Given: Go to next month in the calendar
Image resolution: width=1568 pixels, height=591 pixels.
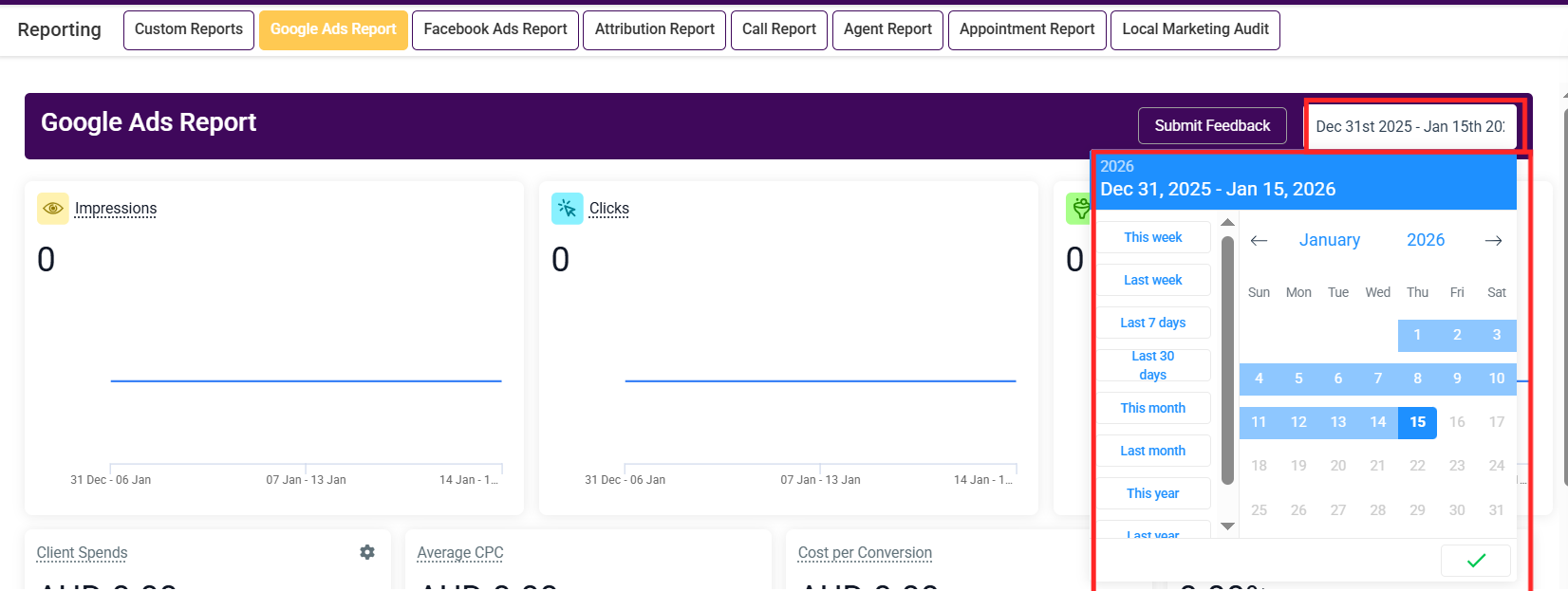Looking at the screenshot, I should tap(1493, 241).
